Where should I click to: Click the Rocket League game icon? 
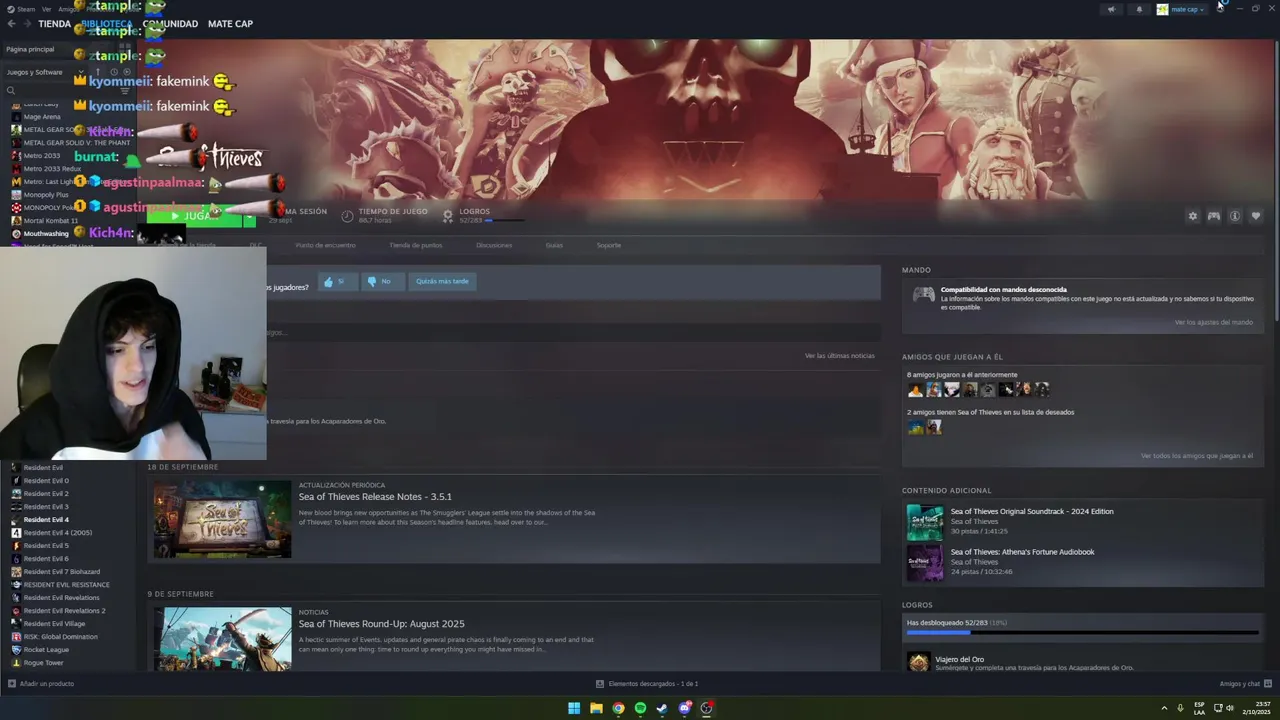(16, 650)
